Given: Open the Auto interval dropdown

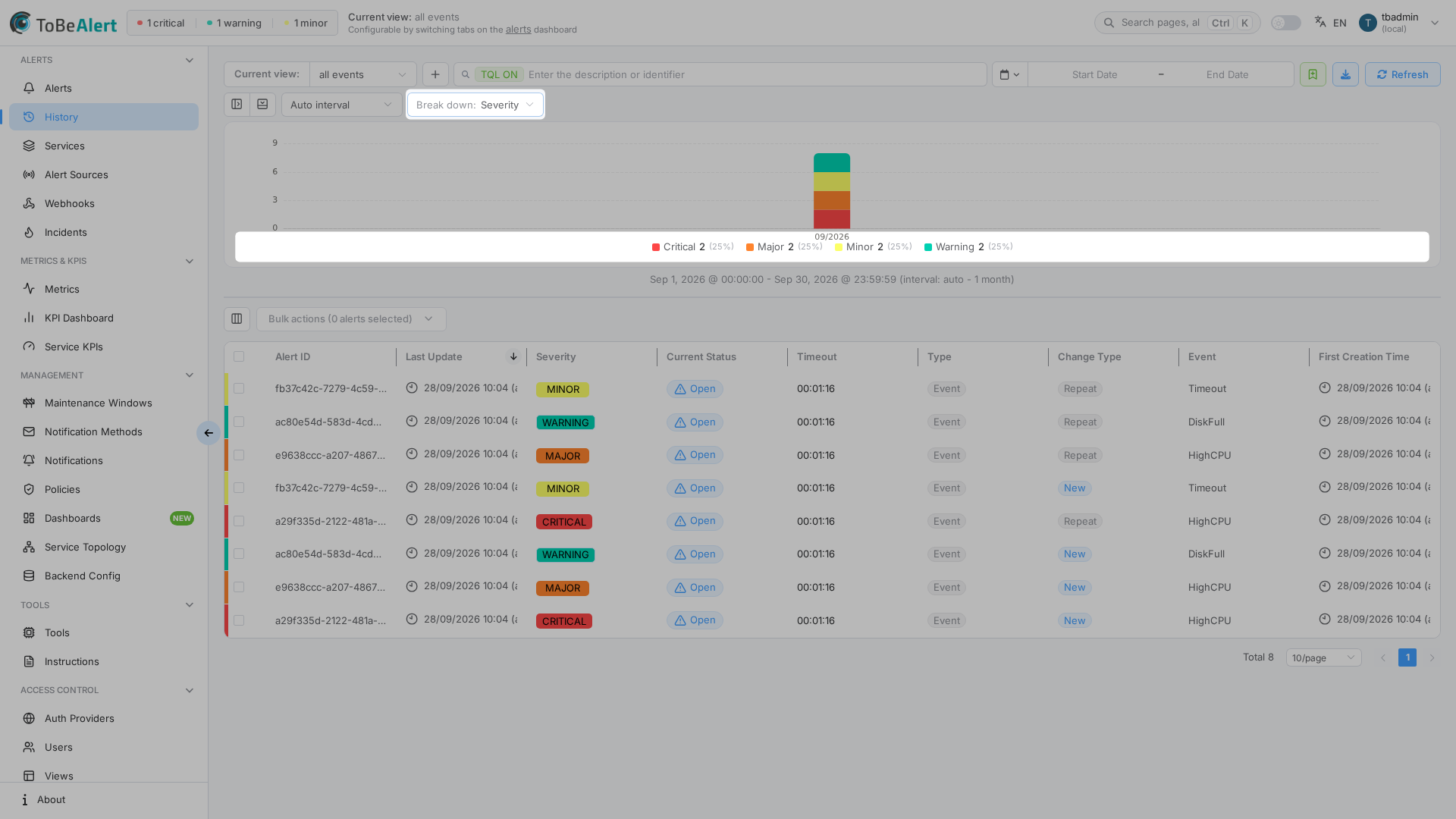Looking at the screenshot, I should pos(341,105).
